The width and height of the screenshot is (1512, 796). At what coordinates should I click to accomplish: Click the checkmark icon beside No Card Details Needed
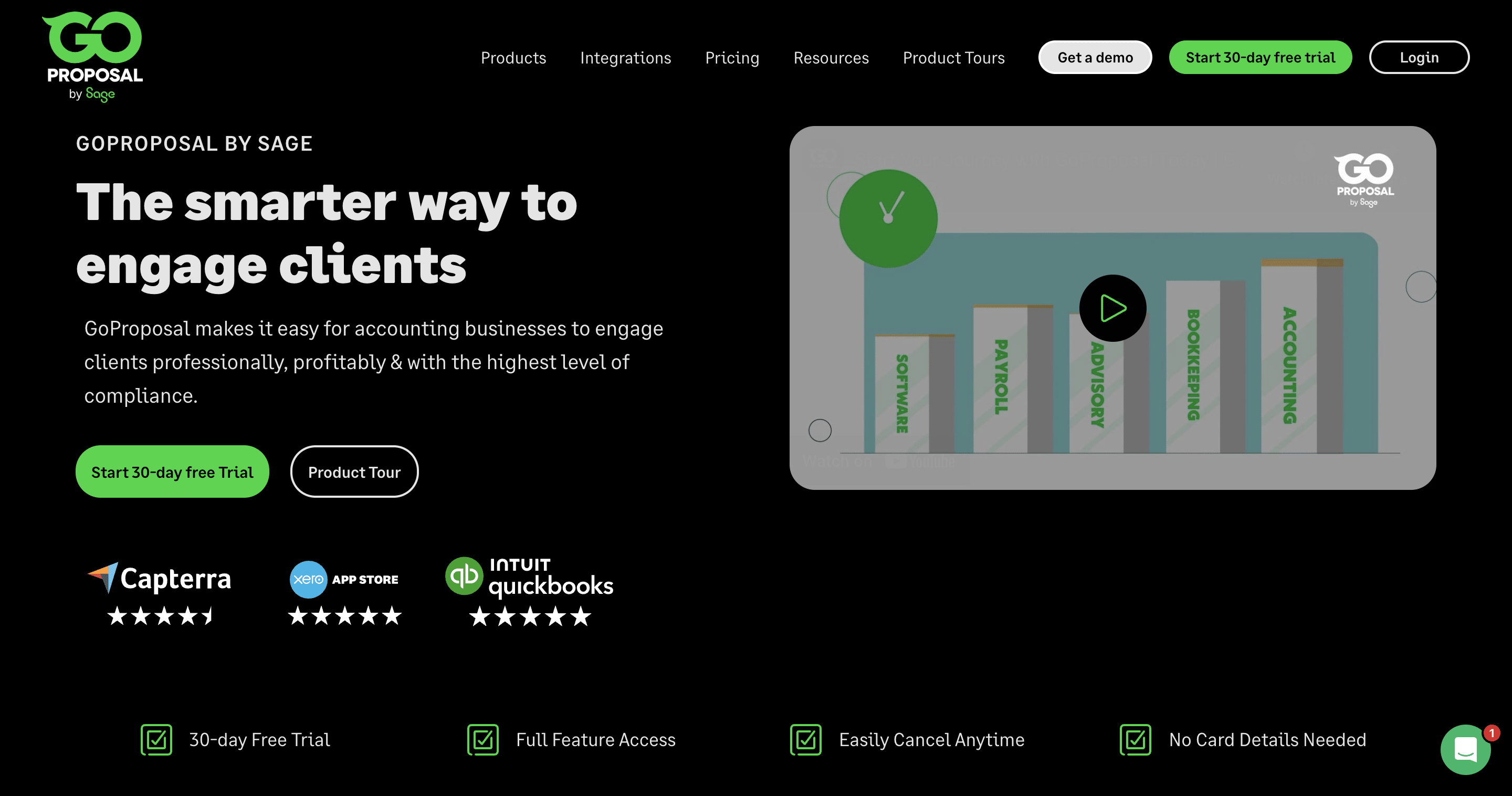[x=1135, y=740]
